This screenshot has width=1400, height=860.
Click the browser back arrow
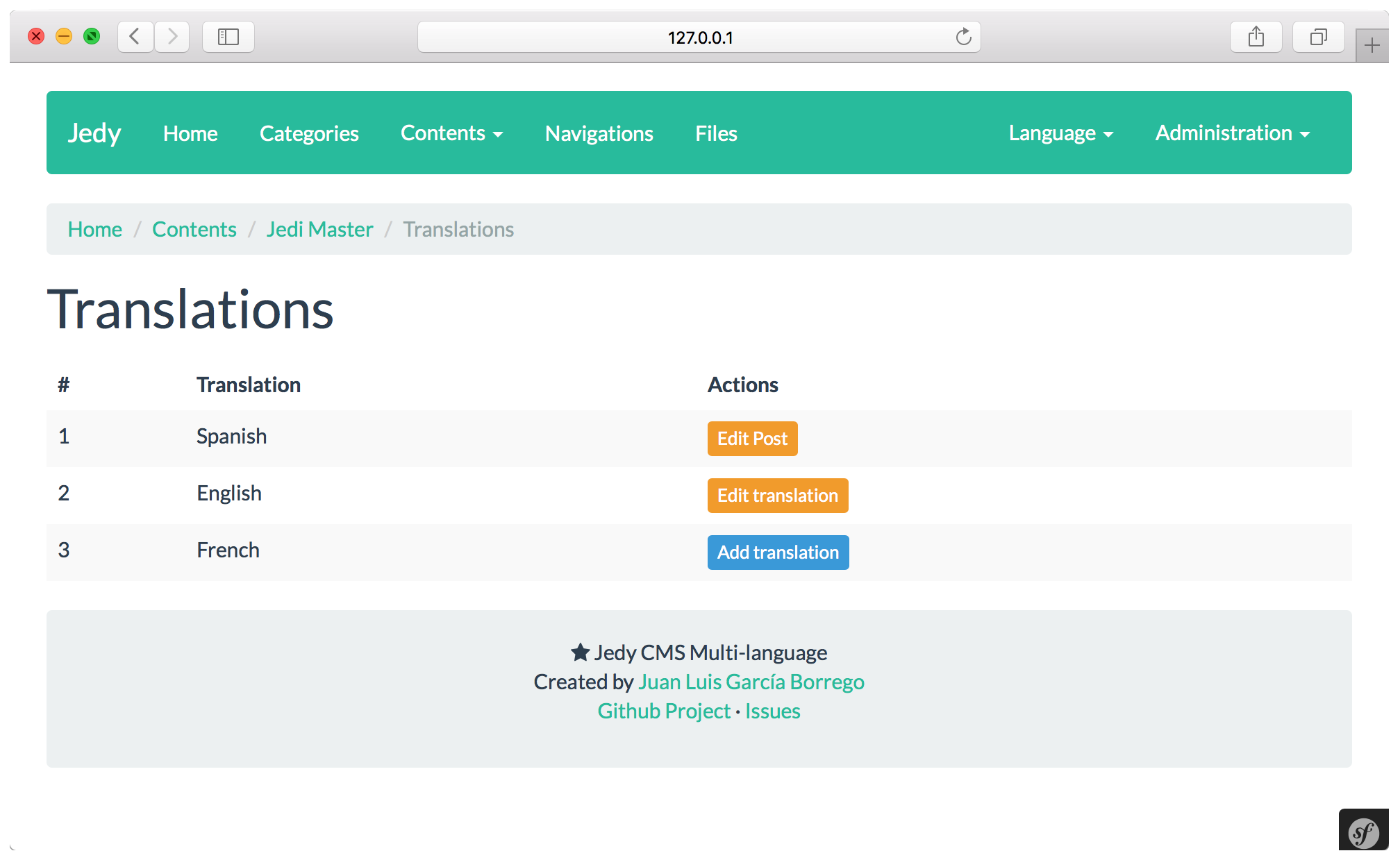[135, 37]
